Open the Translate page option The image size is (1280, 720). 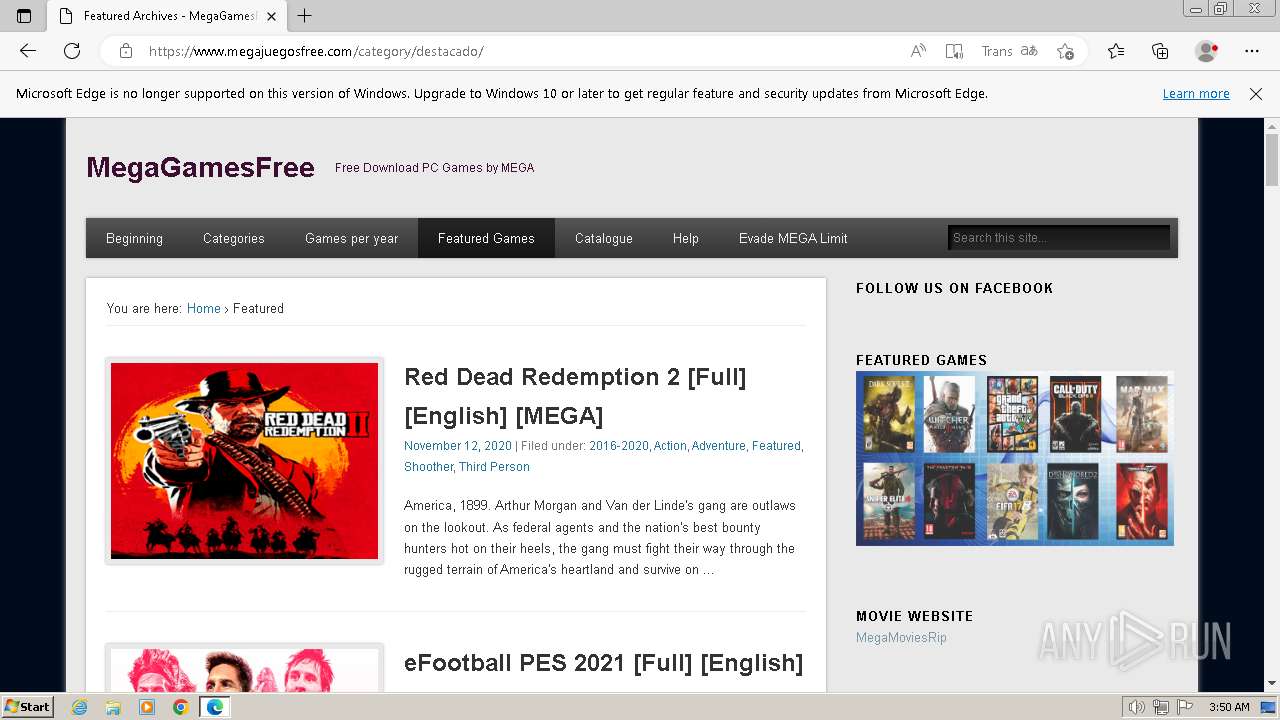tap(1009, 51)
